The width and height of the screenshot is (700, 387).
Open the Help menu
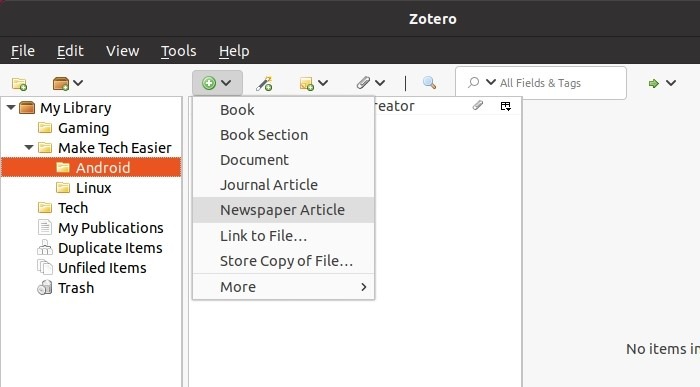[234, 51]
